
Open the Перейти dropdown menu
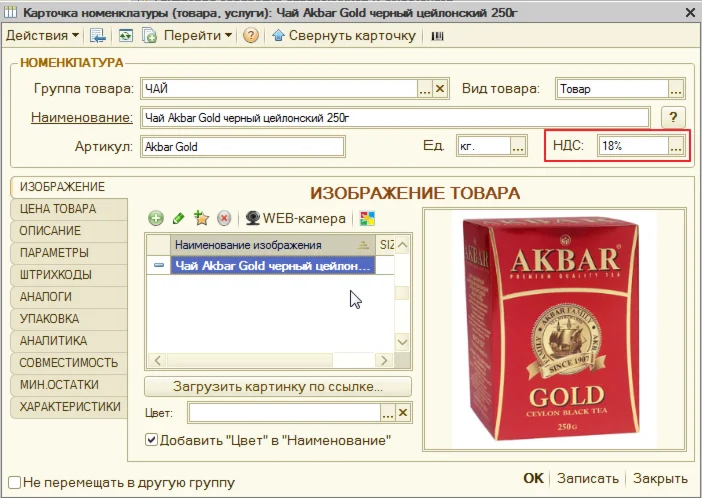click(197, 35)
